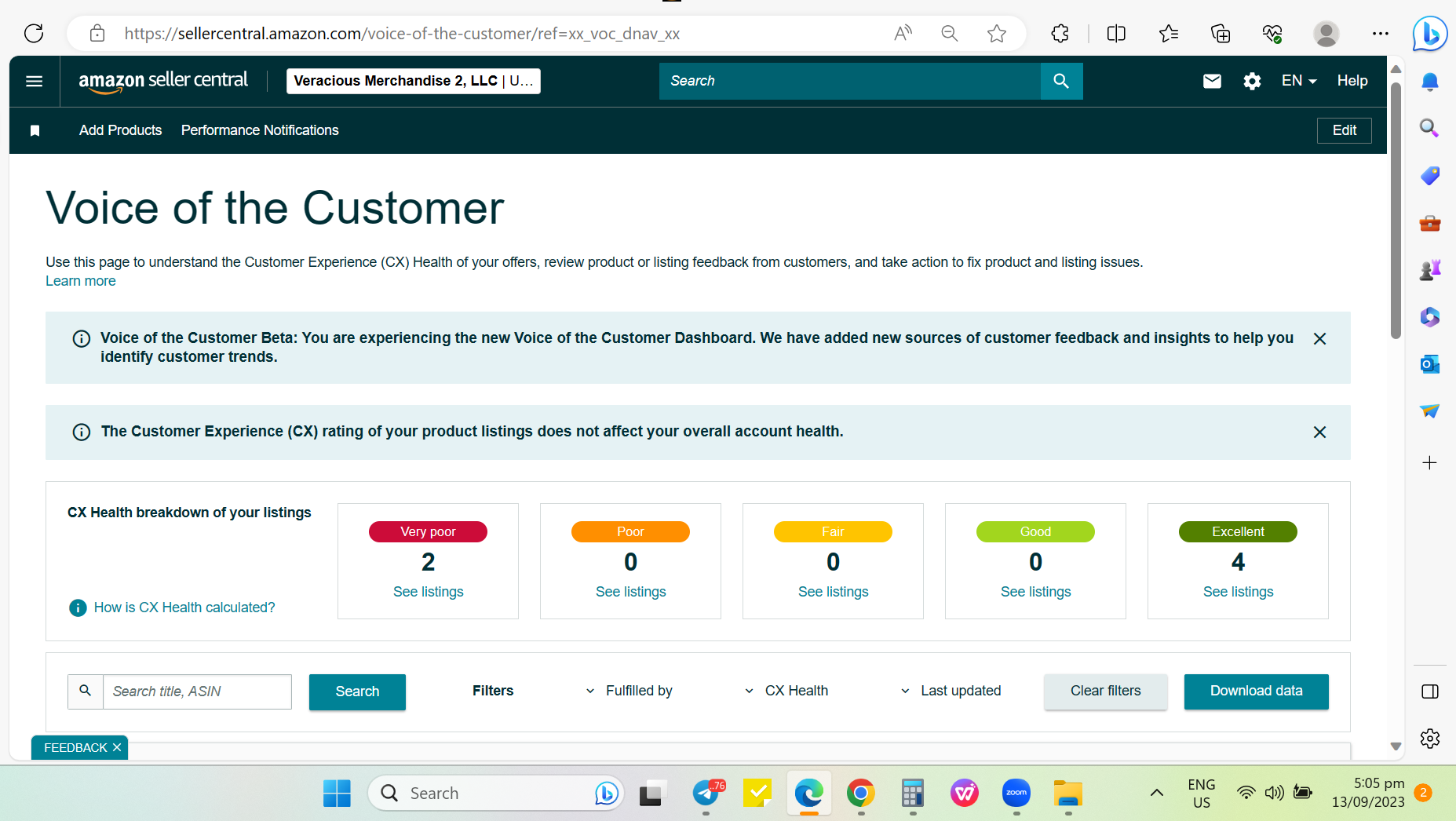Image resolution: width=1456 pixels, height=821 pixels.
Task: Click the header search magnifier button
Action: click(x=1061, y=81)
